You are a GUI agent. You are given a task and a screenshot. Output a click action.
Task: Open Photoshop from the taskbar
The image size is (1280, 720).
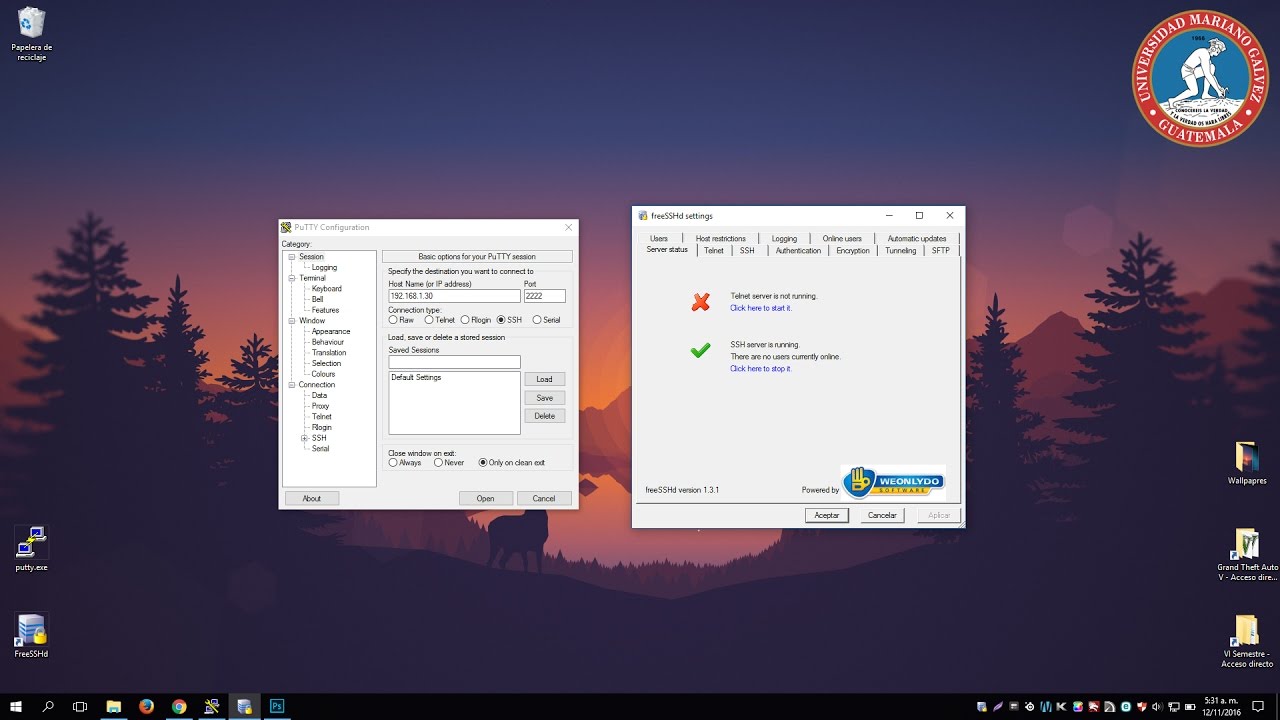pos(277,706)
